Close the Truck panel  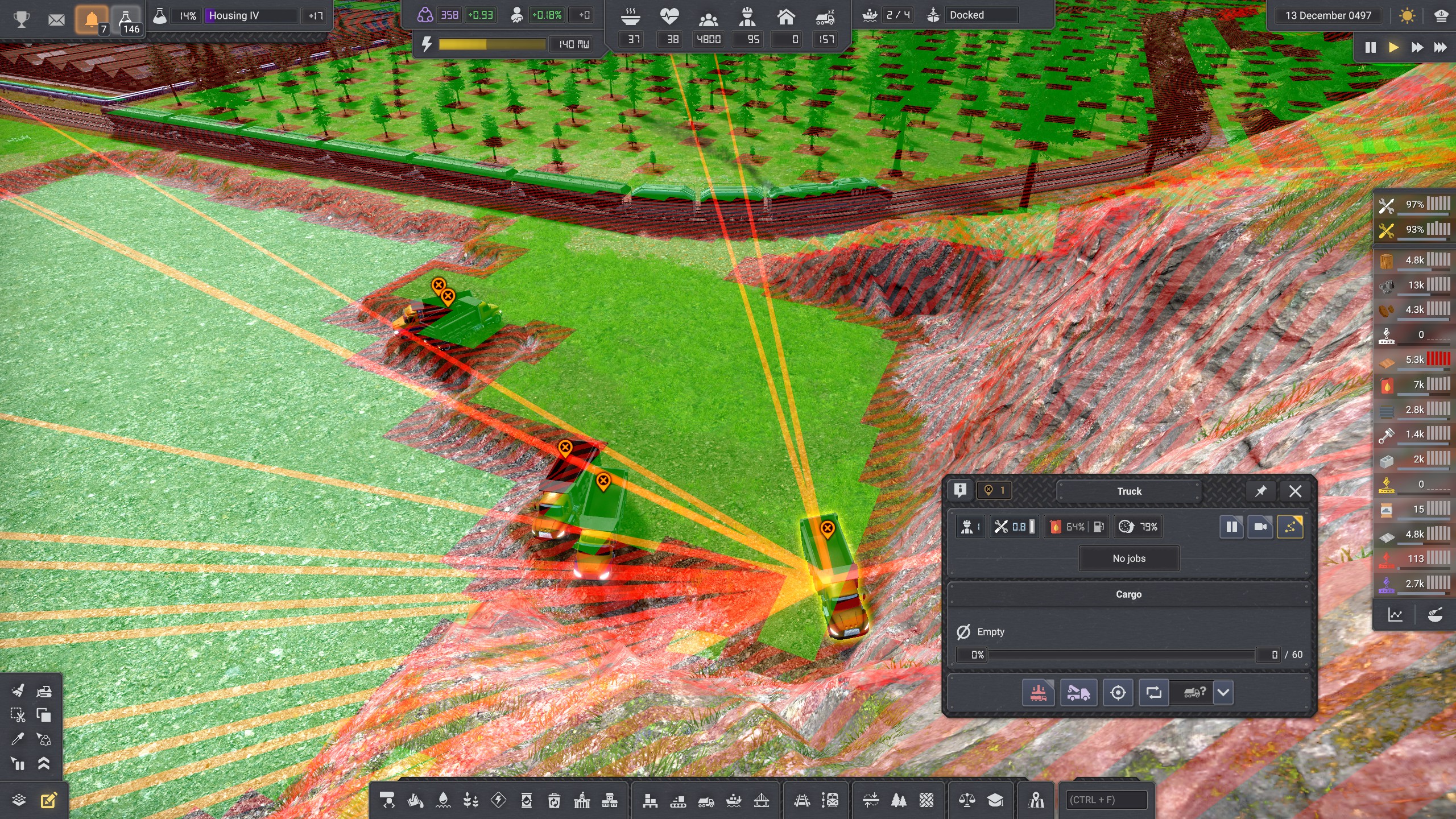coord(1295,491)
